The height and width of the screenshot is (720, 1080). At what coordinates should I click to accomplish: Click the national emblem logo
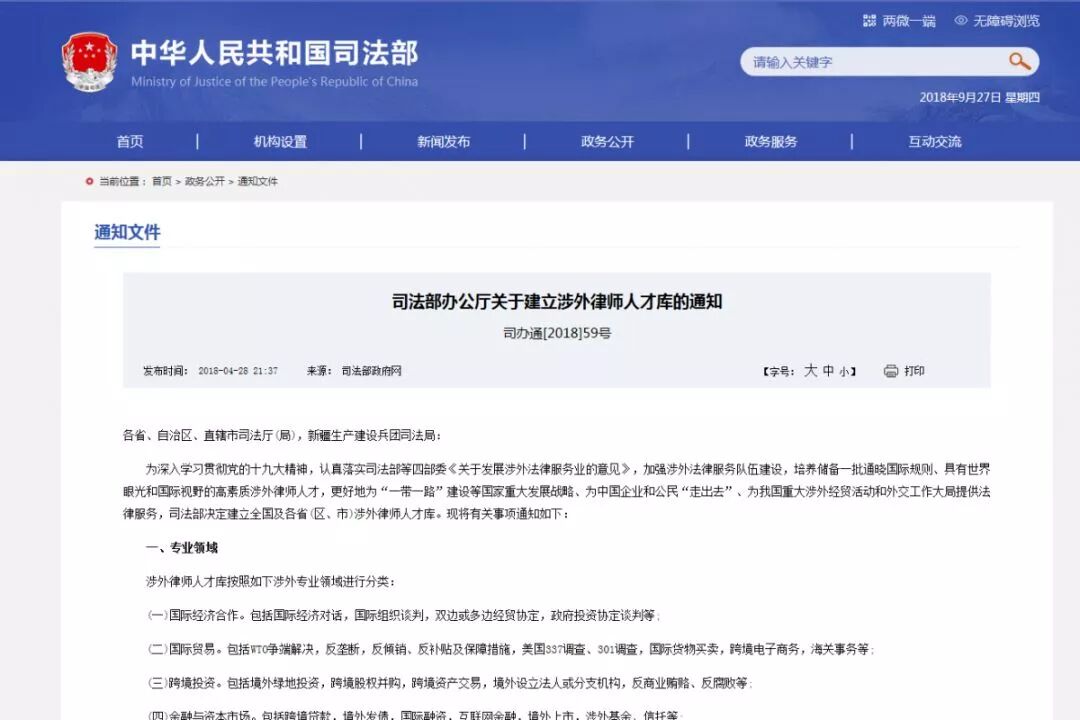click(x=90, y=62)
